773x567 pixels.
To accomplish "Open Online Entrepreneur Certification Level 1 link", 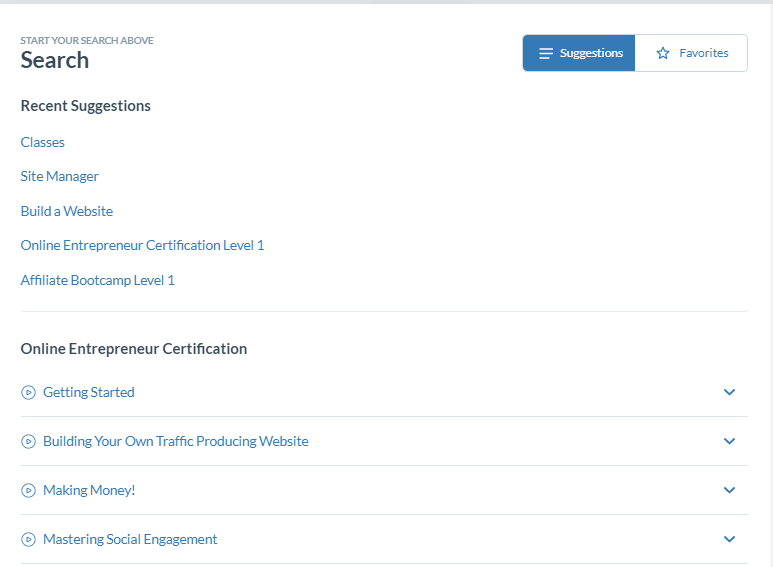I will pyautogui.click(x=142, y=246).
